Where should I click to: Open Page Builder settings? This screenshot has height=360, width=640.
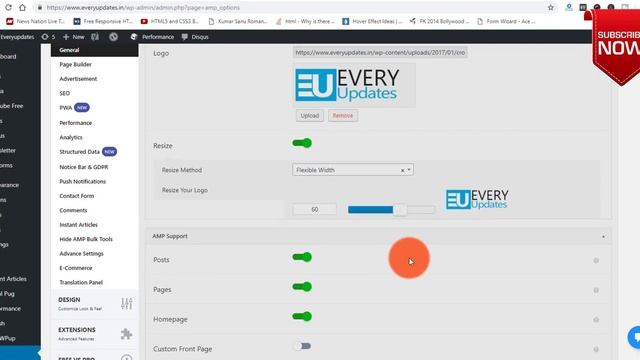[x=76, y=64]
